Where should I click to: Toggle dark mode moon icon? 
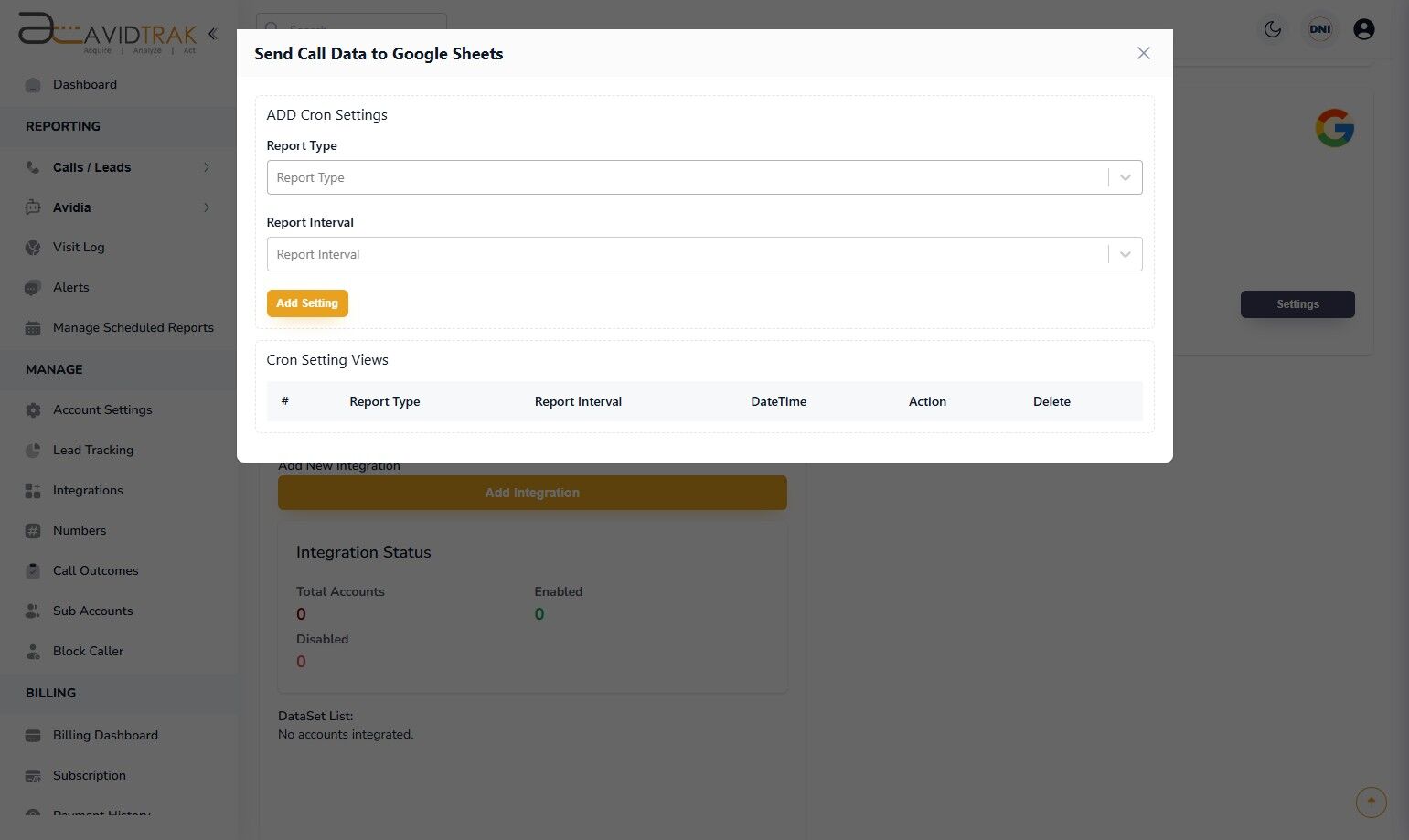click(x=1272, y=29)
